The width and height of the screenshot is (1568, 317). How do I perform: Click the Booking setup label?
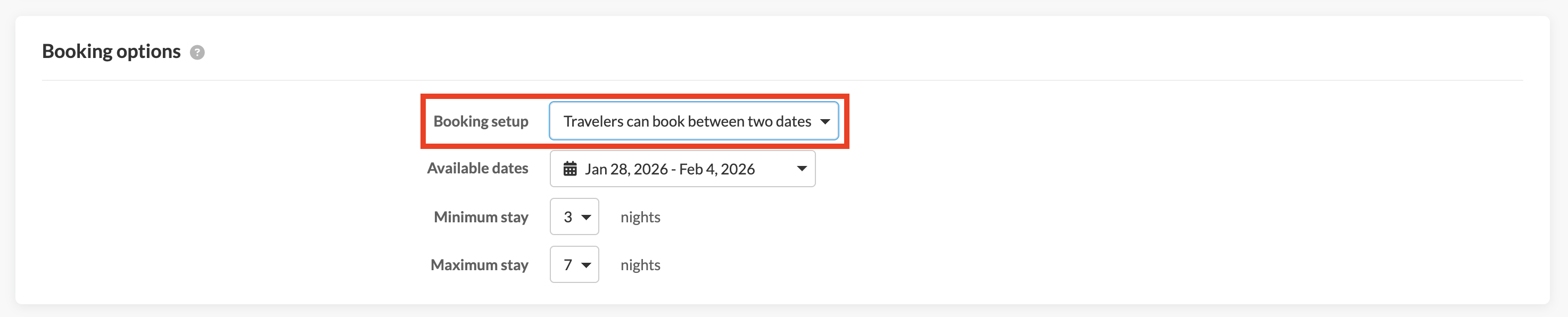tap(480, 121)
